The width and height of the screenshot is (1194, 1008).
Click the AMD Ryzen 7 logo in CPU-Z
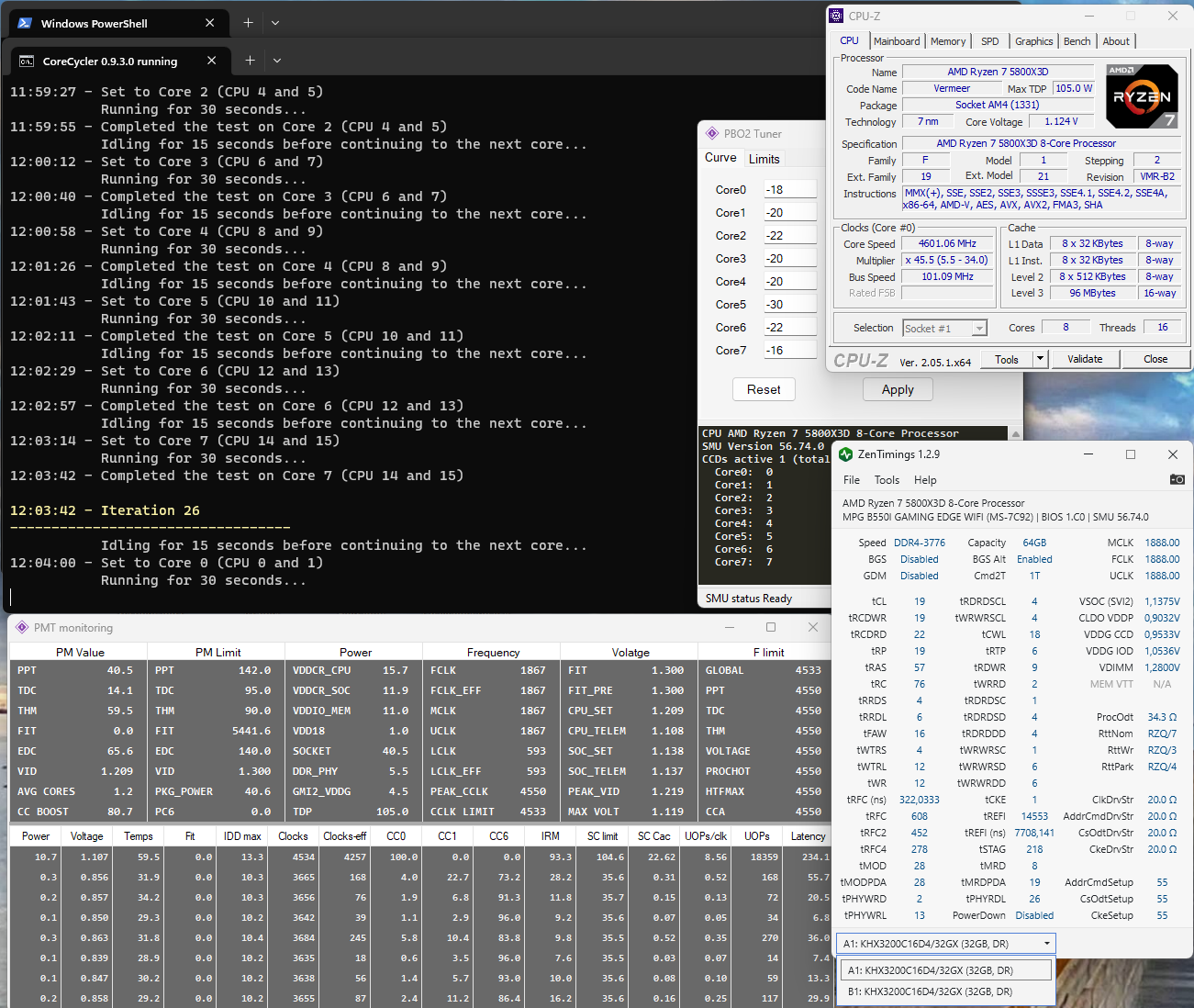tap(1142, 96)
